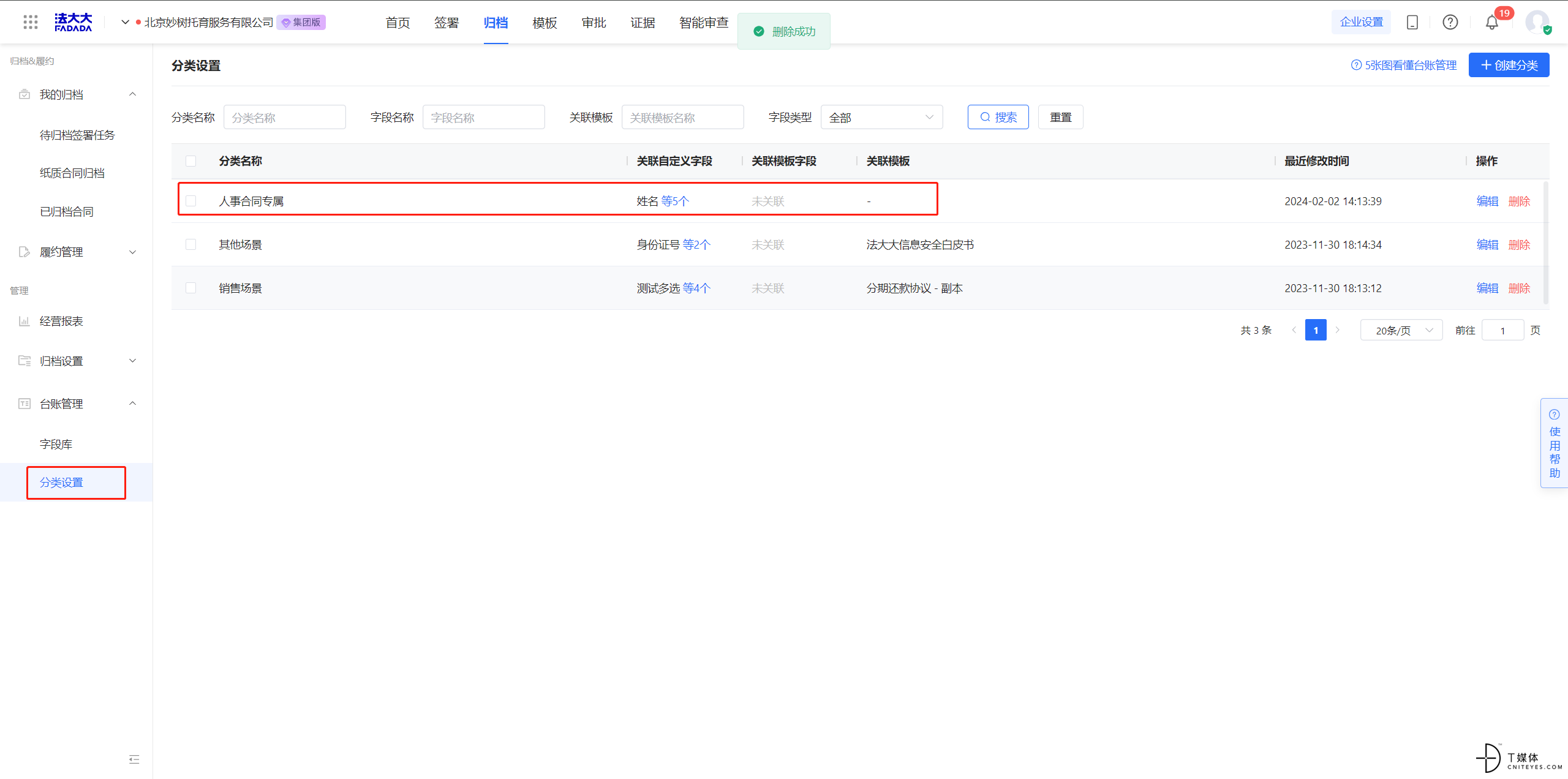The image size is (1568, 779).
Task: Open the 20条/页 page size dropdown
Action: point(1401,330)
